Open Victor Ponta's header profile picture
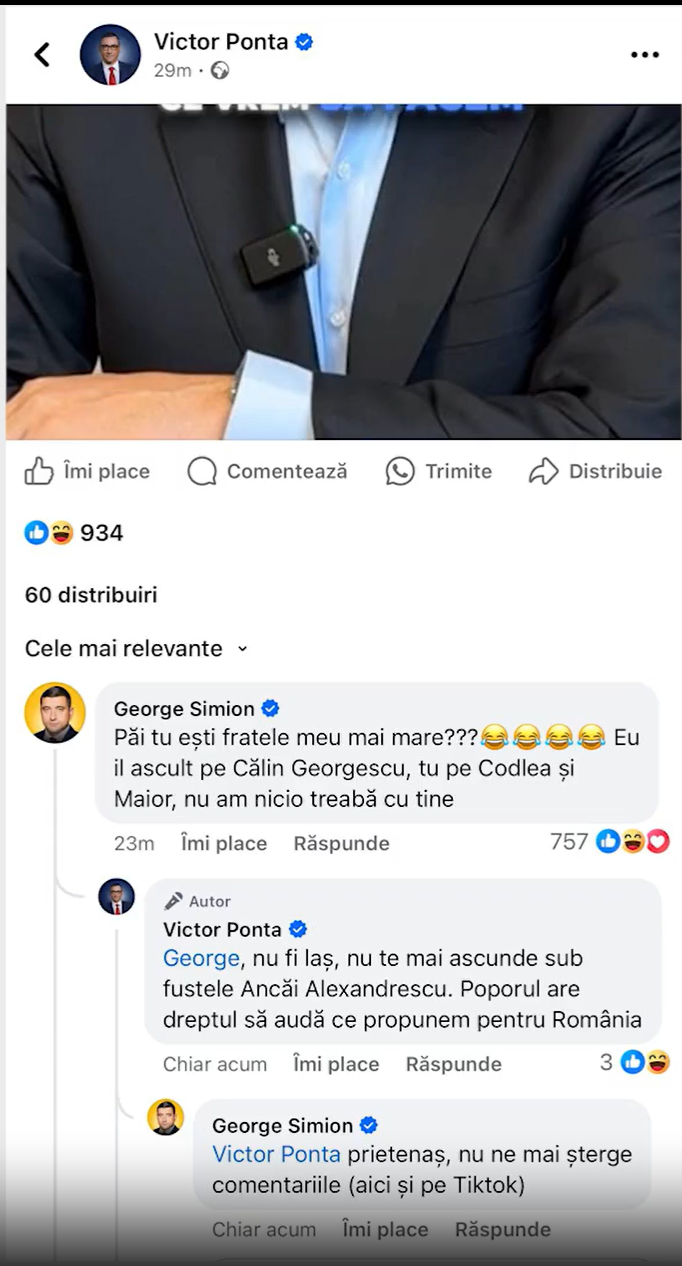This screenshot has width=682, height=1266. [110, 55]
